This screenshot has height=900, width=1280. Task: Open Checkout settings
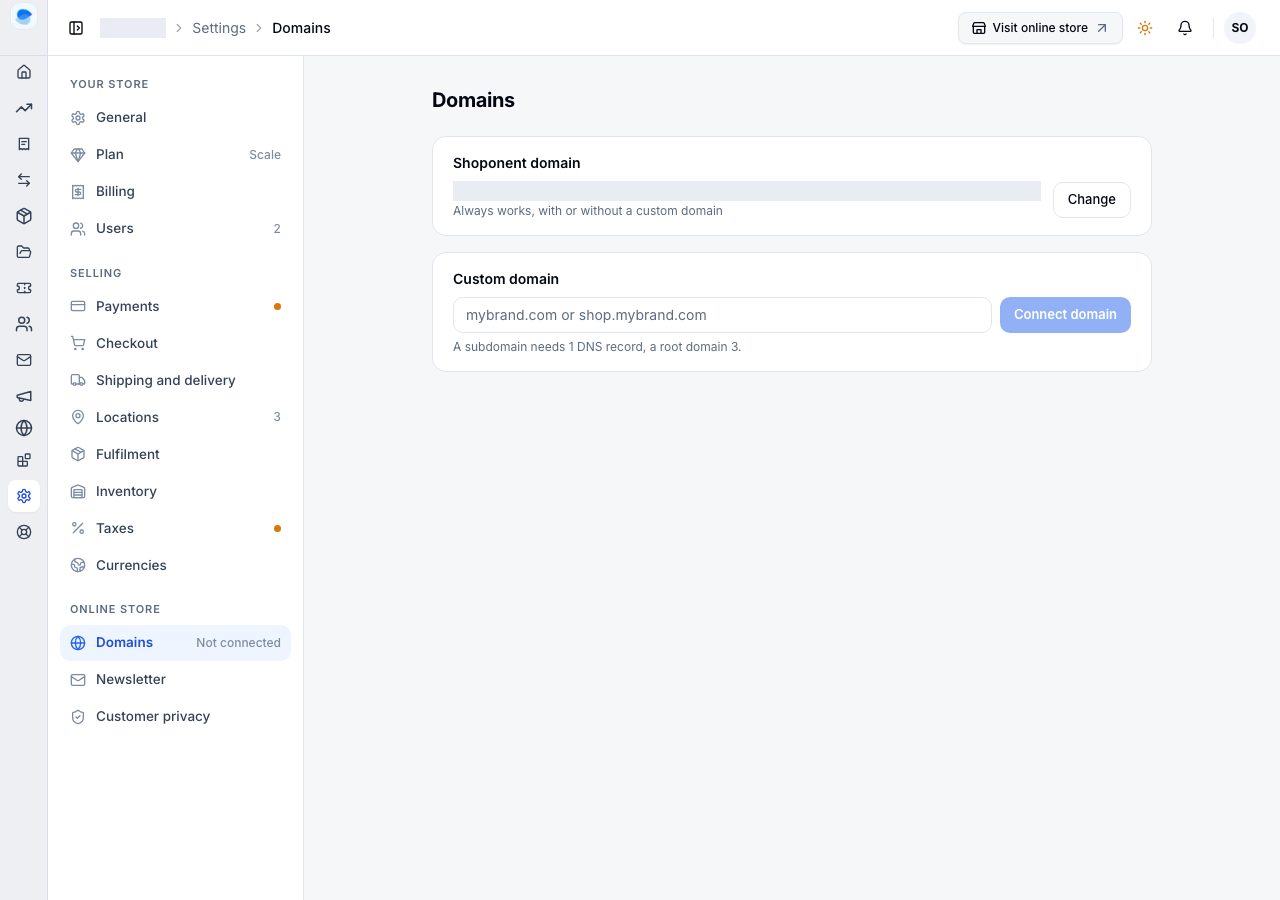tap(175, 343)
